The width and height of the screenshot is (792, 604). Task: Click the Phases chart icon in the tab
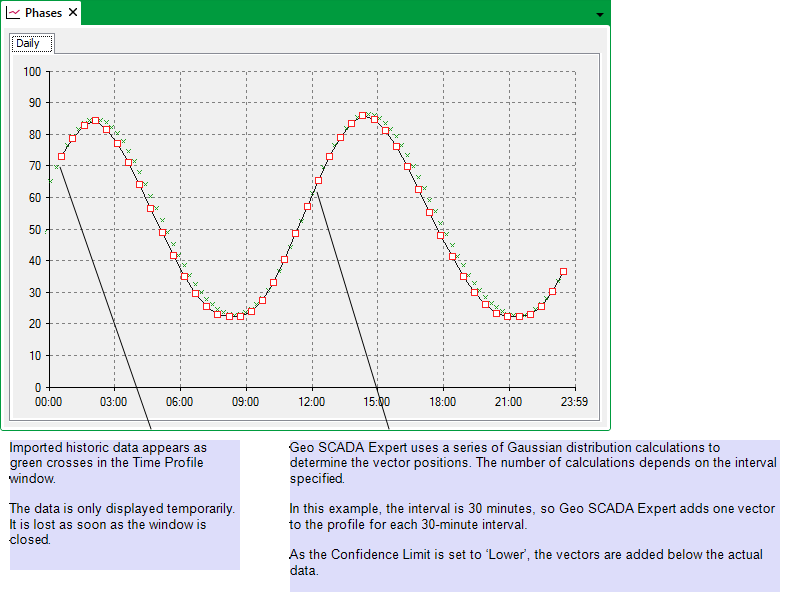pyautogui.click(x=13, y=13)
